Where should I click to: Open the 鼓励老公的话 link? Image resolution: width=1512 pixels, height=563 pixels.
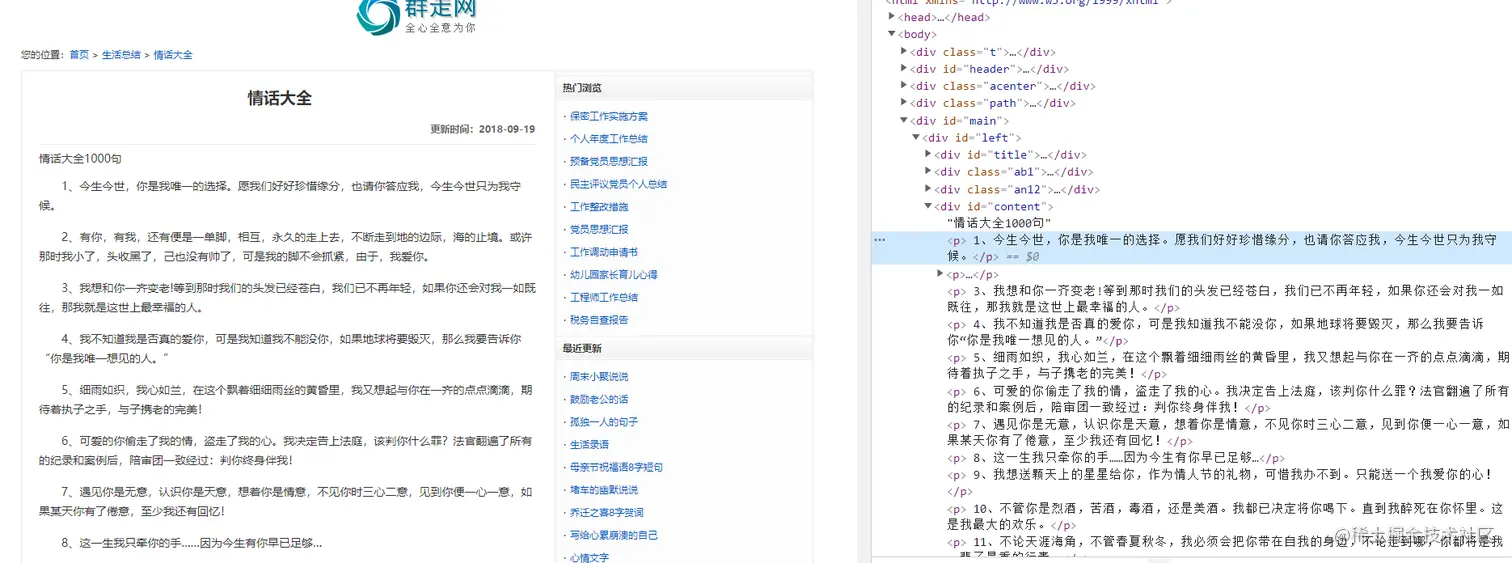599,399
